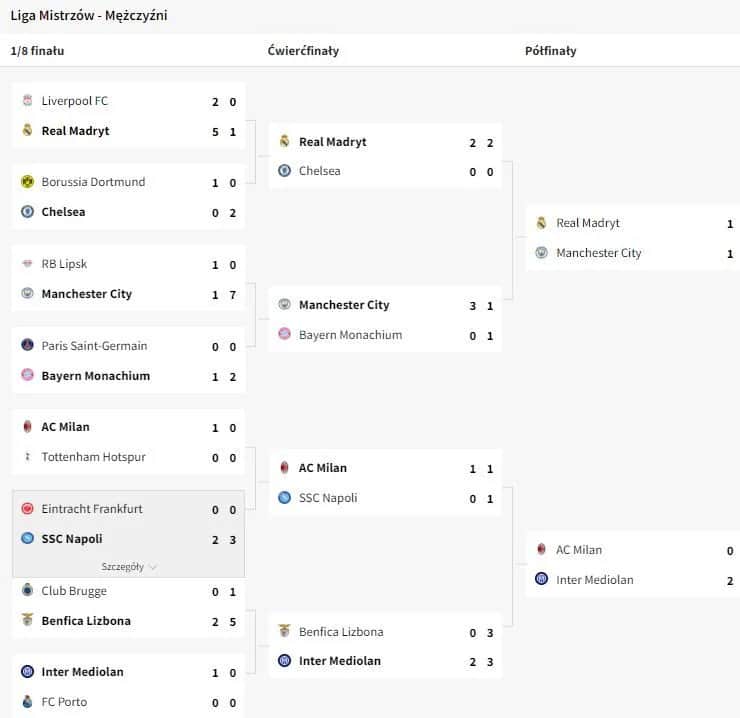Select the 1/8 finału column header

point(37,51)
